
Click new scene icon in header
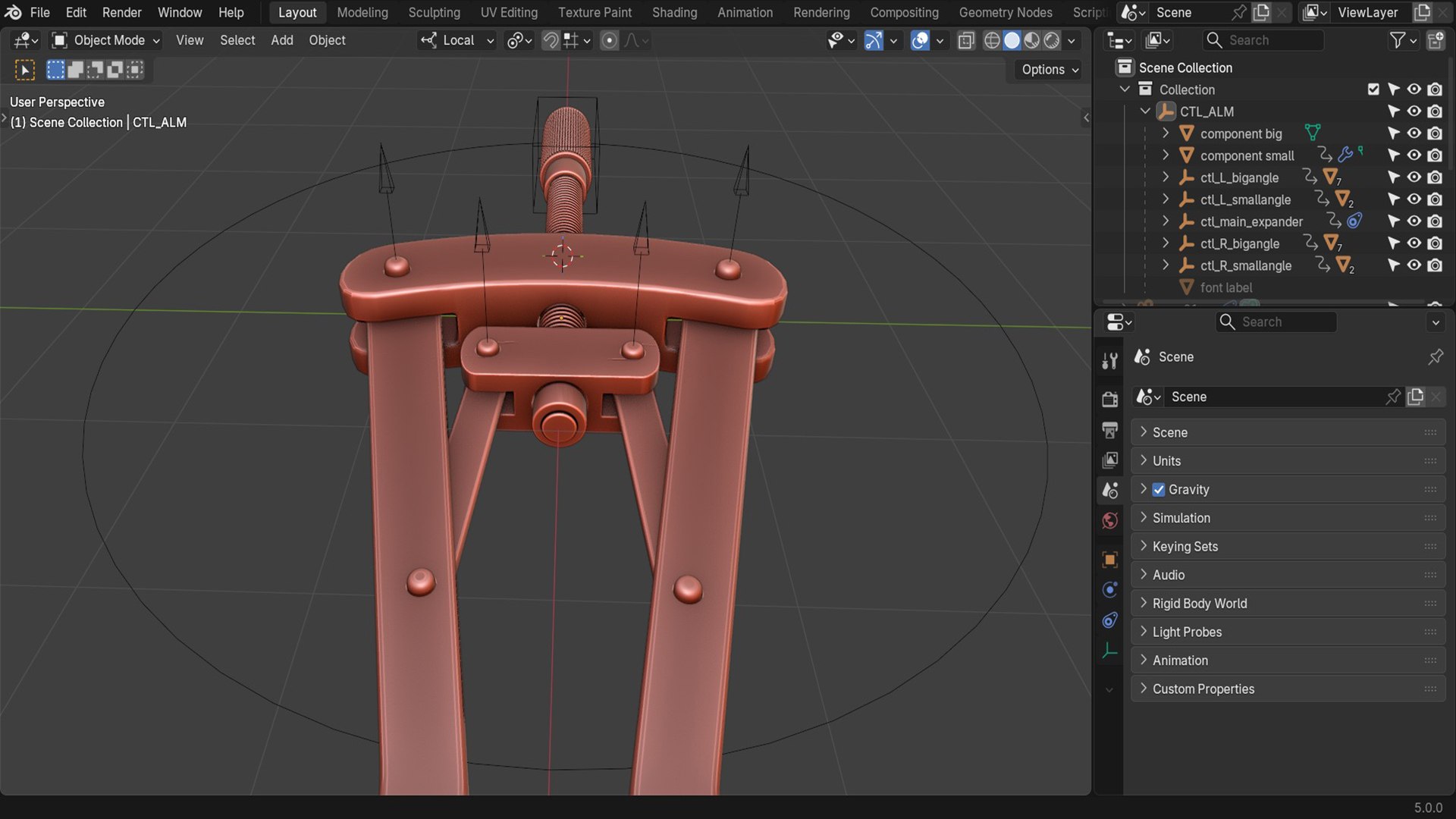1261,12
